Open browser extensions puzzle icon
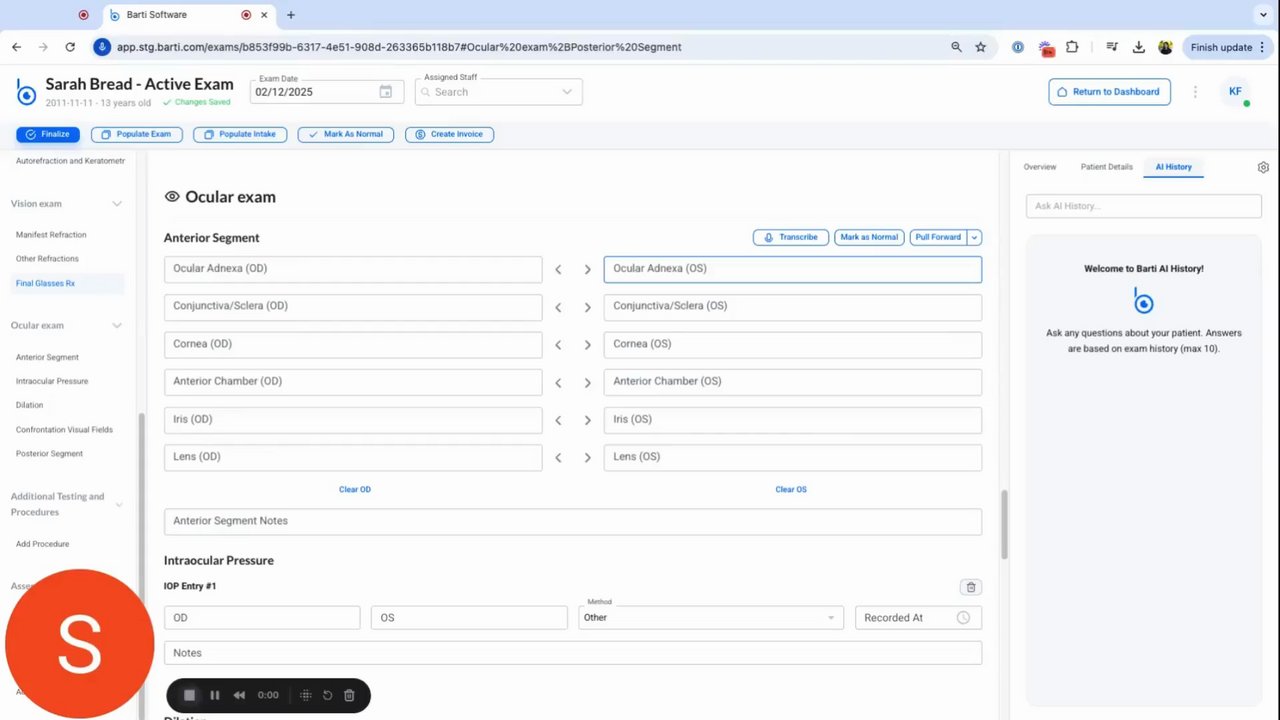 pyautogui.click(x=1072, y=47)
